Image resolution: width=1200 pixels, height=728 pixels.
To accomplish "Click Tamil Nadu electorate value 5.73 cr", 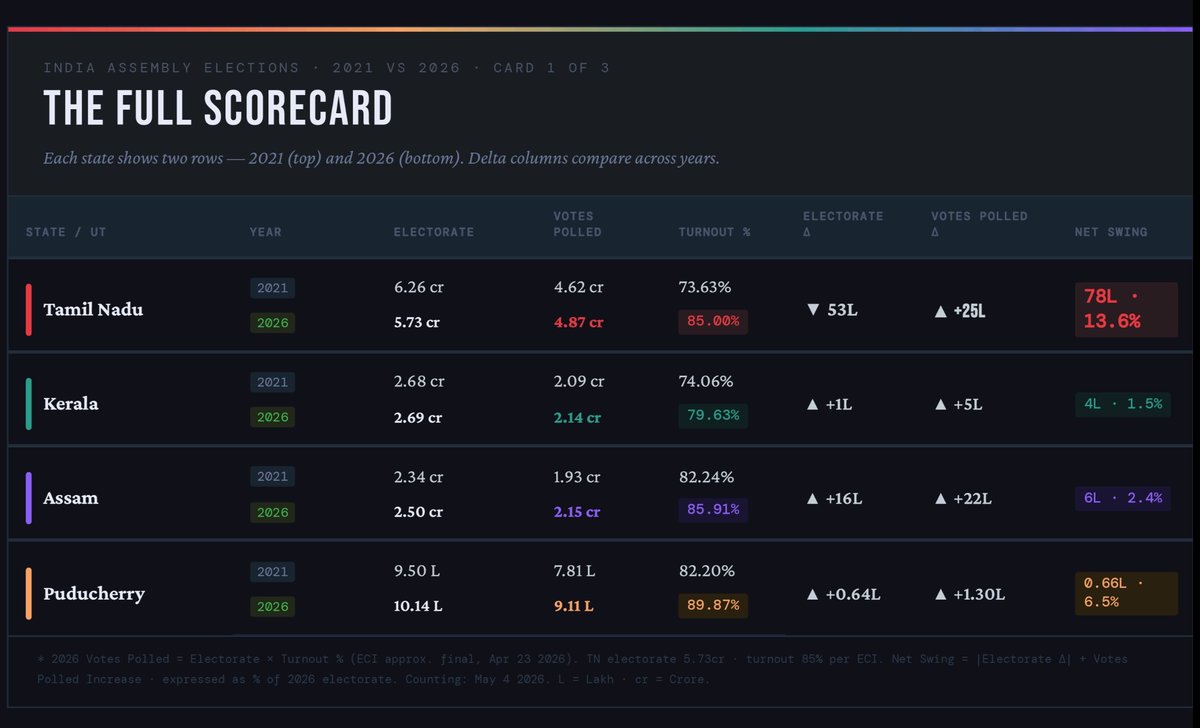I will pos(417,322).
